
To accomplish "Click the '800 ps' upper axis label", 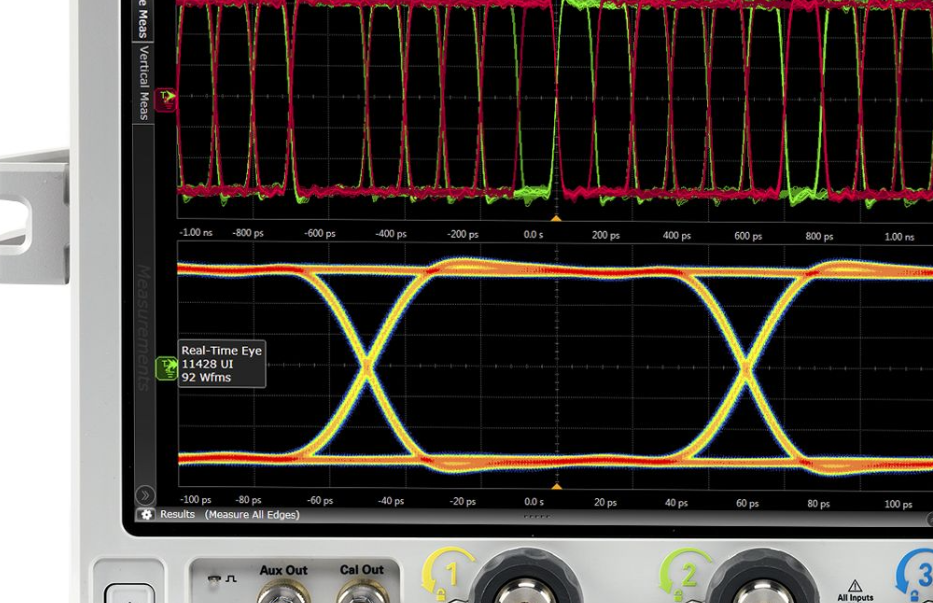I will (819, 236).
